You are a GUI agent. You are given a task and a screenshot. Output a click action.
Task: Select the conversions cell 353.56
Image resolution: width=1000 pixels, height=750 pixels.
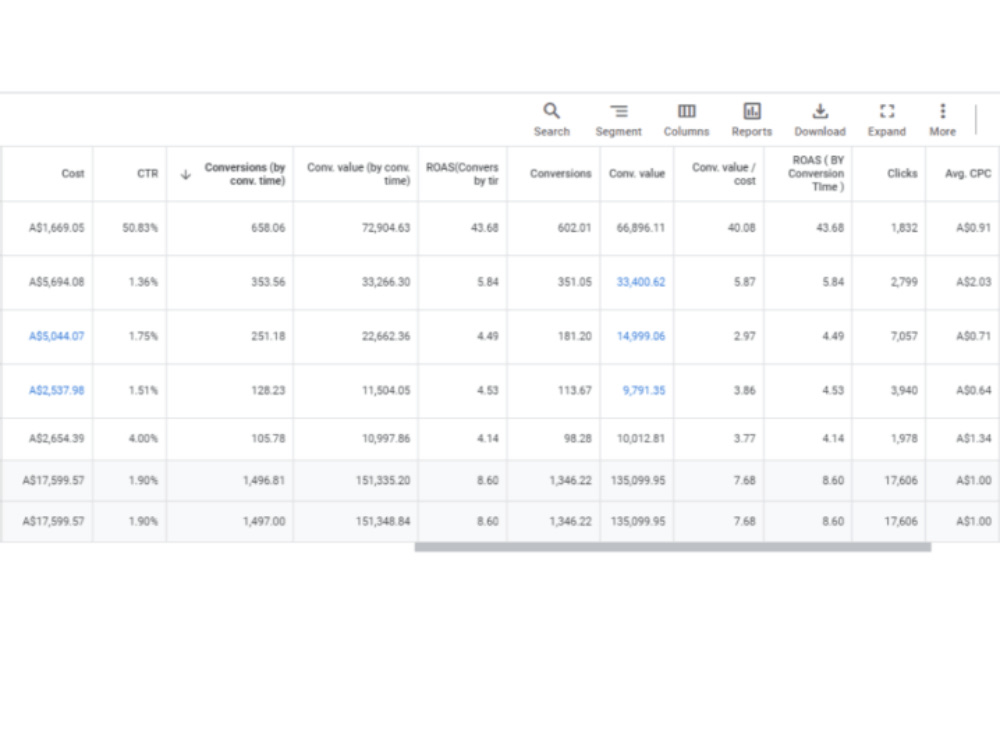pos(268,282)
